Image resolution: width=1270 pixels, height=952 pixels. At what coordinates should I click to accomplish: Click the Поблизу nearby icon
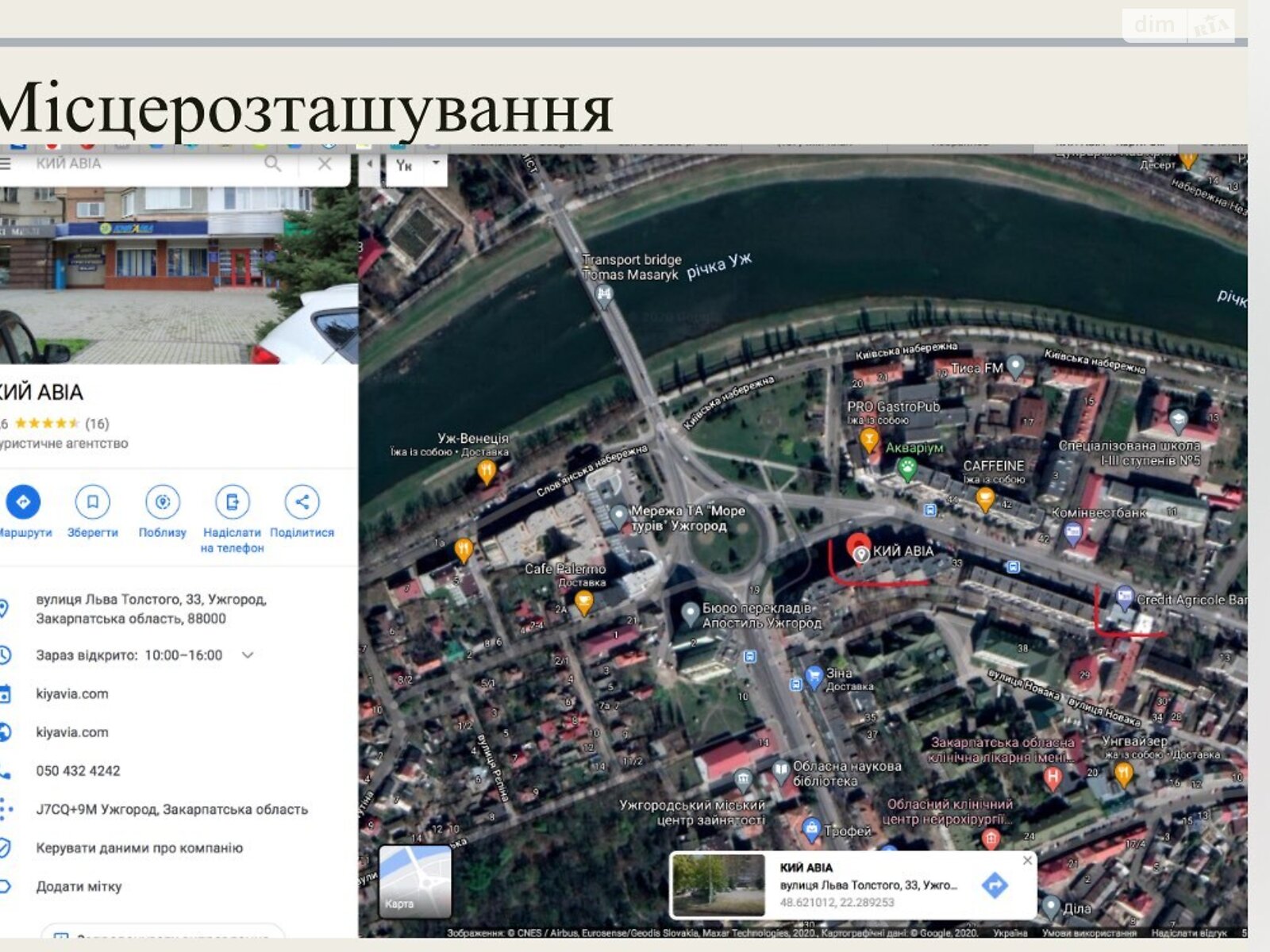[163, 502]
